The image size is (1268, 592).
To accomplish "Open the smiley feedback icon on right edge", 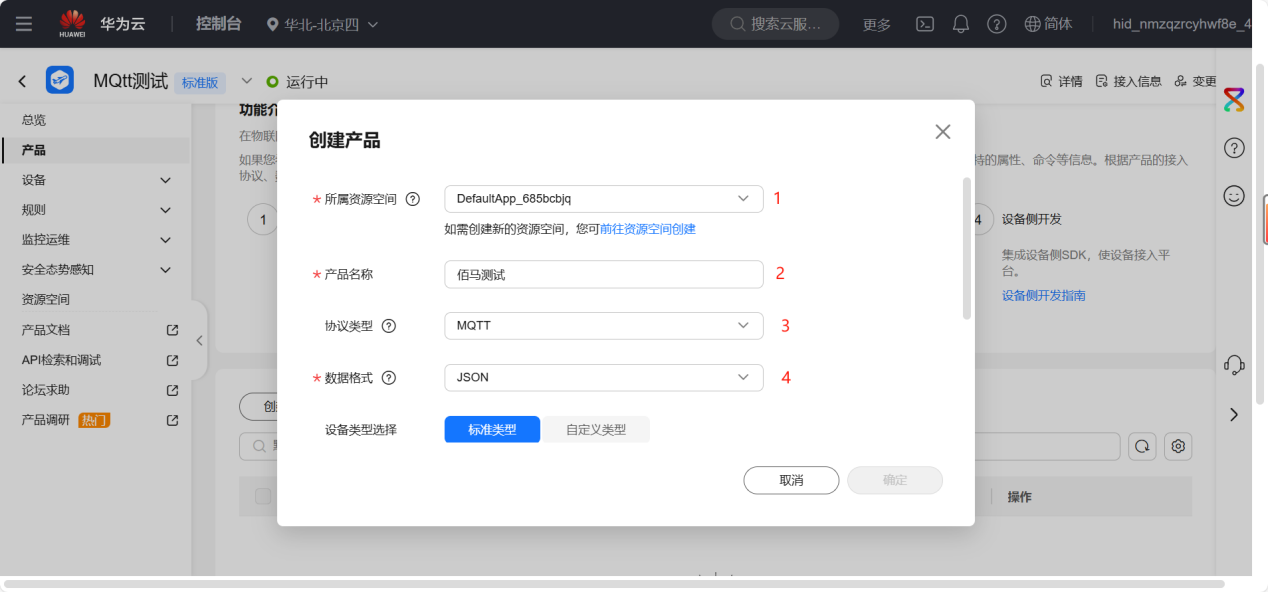I will point(1233,195).
